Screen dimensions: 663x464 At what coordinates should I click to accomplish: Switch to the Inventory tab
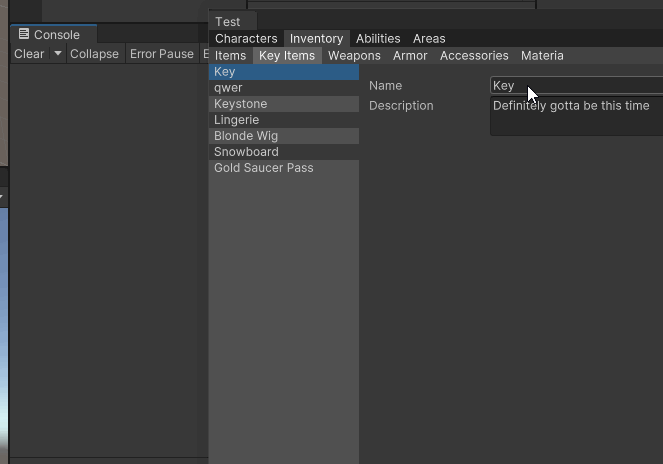pyautogui.click(x=316, y=38)
